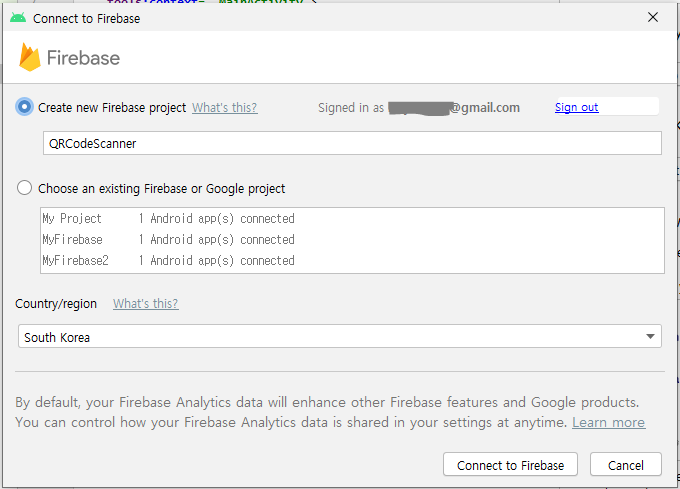Expand the South Korea country dropdown
This screenshot has width=680, height=489.
pos(650,337)
